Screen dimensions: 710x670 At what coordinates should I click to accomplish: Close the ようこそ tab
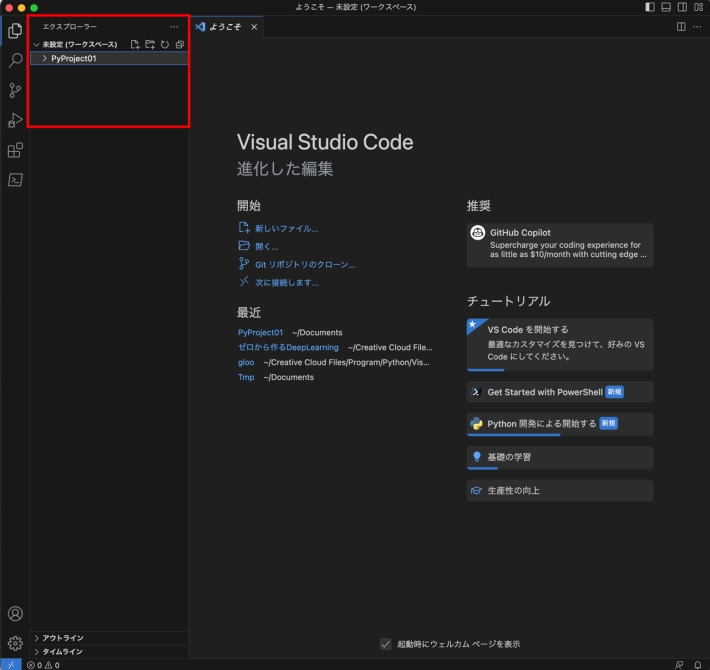(254, 27)
